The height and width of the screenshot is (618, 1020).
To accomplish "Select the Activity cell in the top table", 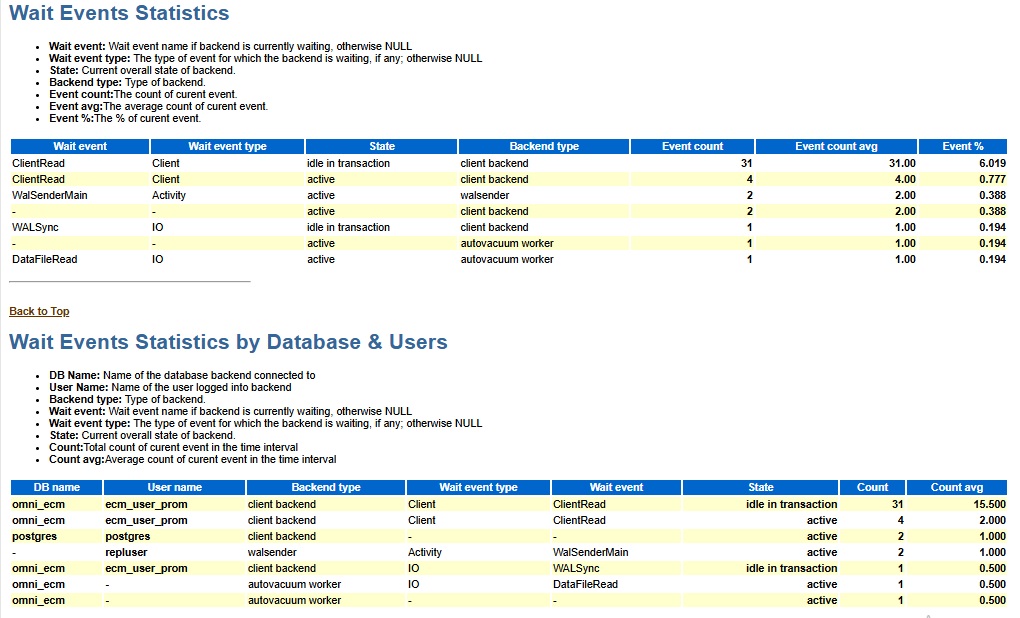I will click(169, 195).
